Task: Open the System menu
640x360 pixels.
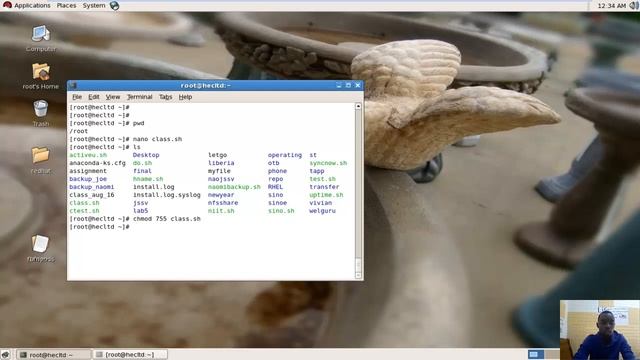Action: [x=94, y=6]
